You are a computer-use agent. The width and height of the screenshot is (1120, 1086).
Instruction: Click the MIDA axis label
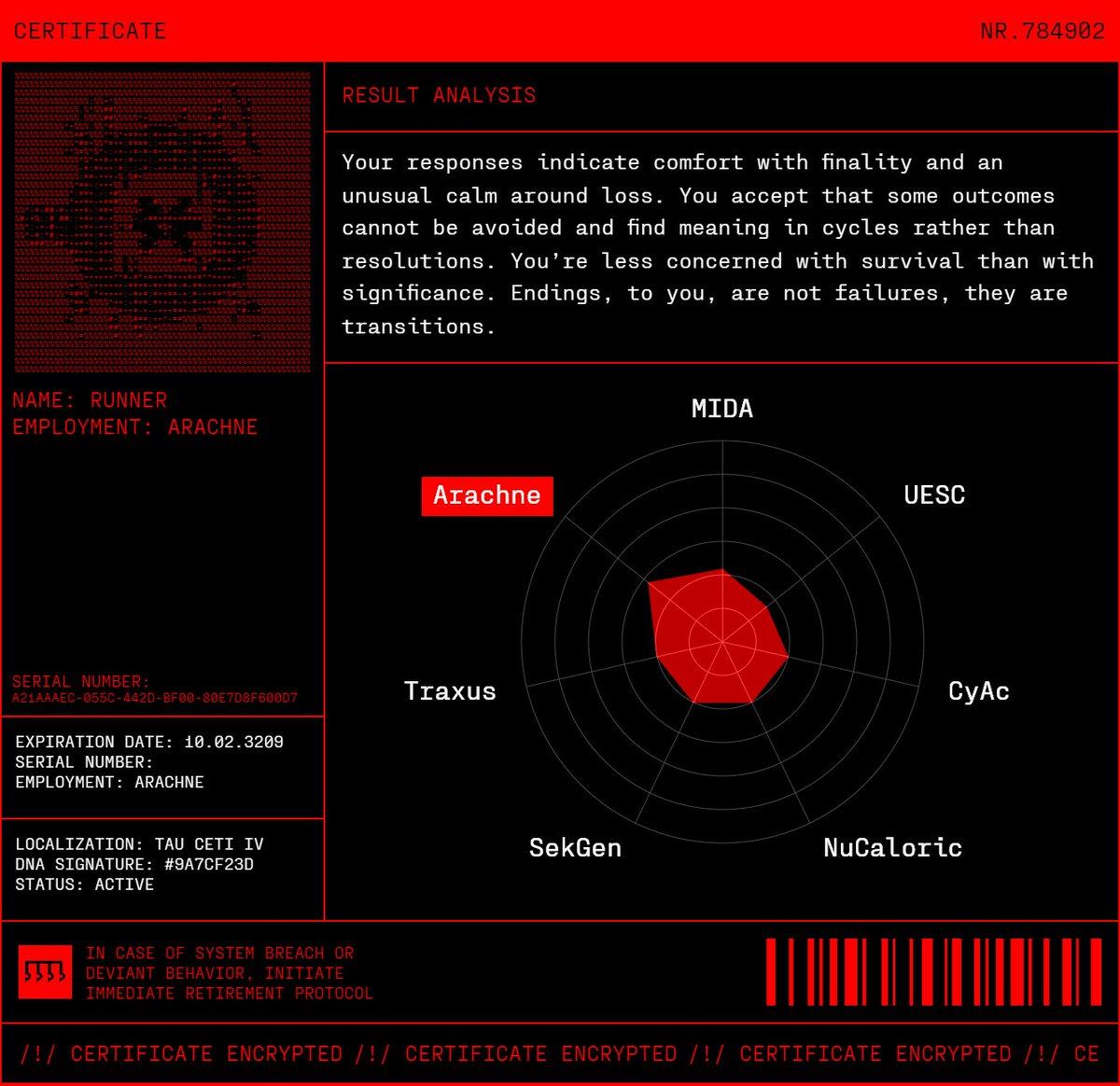tap(722, 409)
